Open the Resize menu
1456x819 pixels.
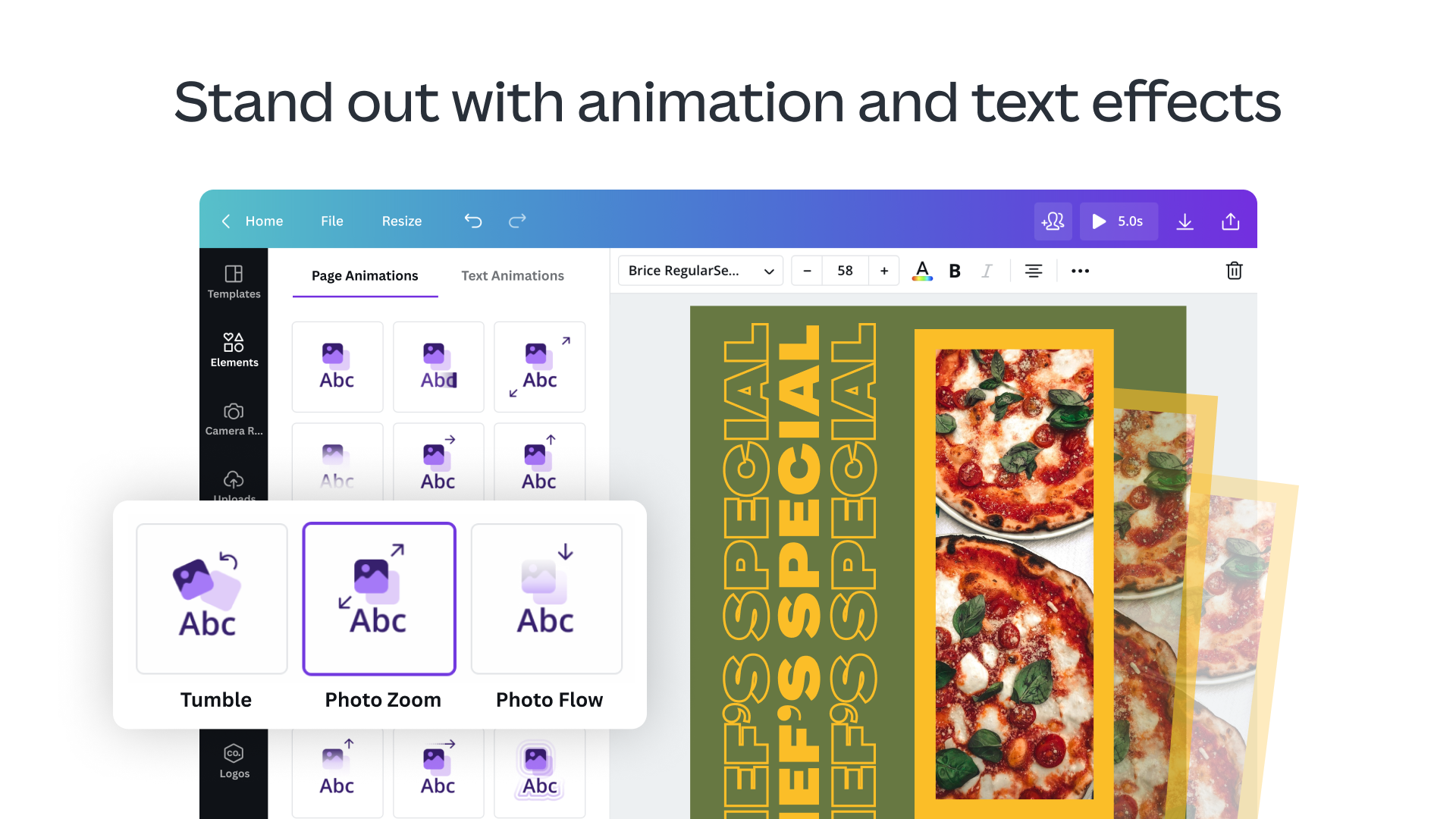pos(402,221)
